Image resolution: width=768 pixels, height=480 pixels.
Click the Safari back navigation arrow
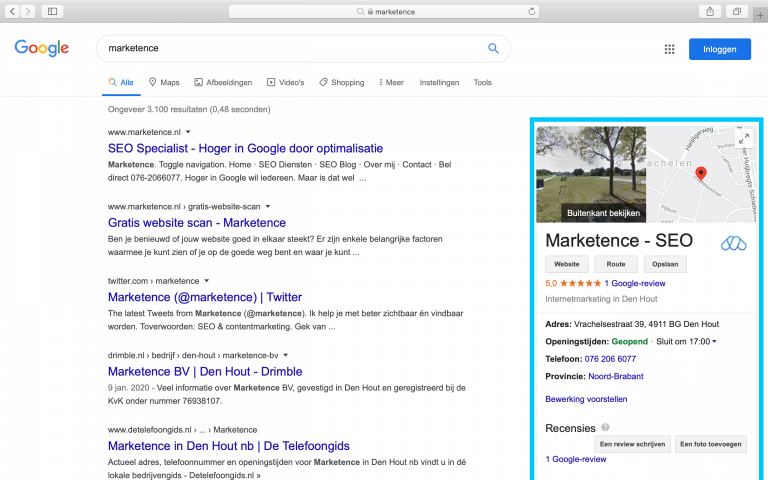click(x=13, y=11)
